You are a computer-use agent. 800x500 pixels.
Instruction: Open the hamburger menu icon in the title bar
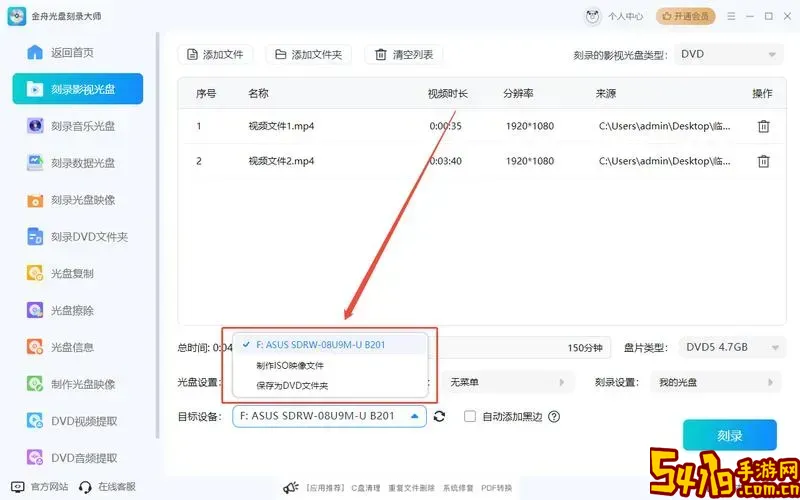pos(732,16)
